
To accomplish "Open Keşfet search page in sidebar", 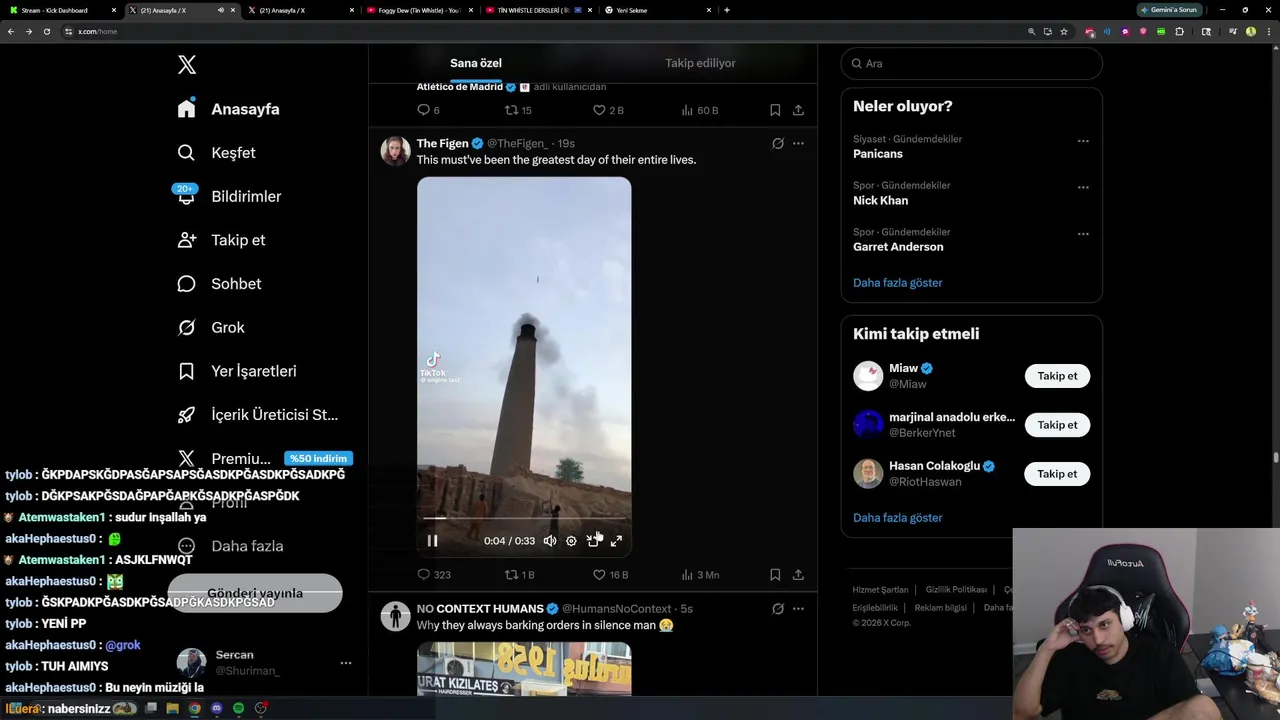I will point(217,153).
